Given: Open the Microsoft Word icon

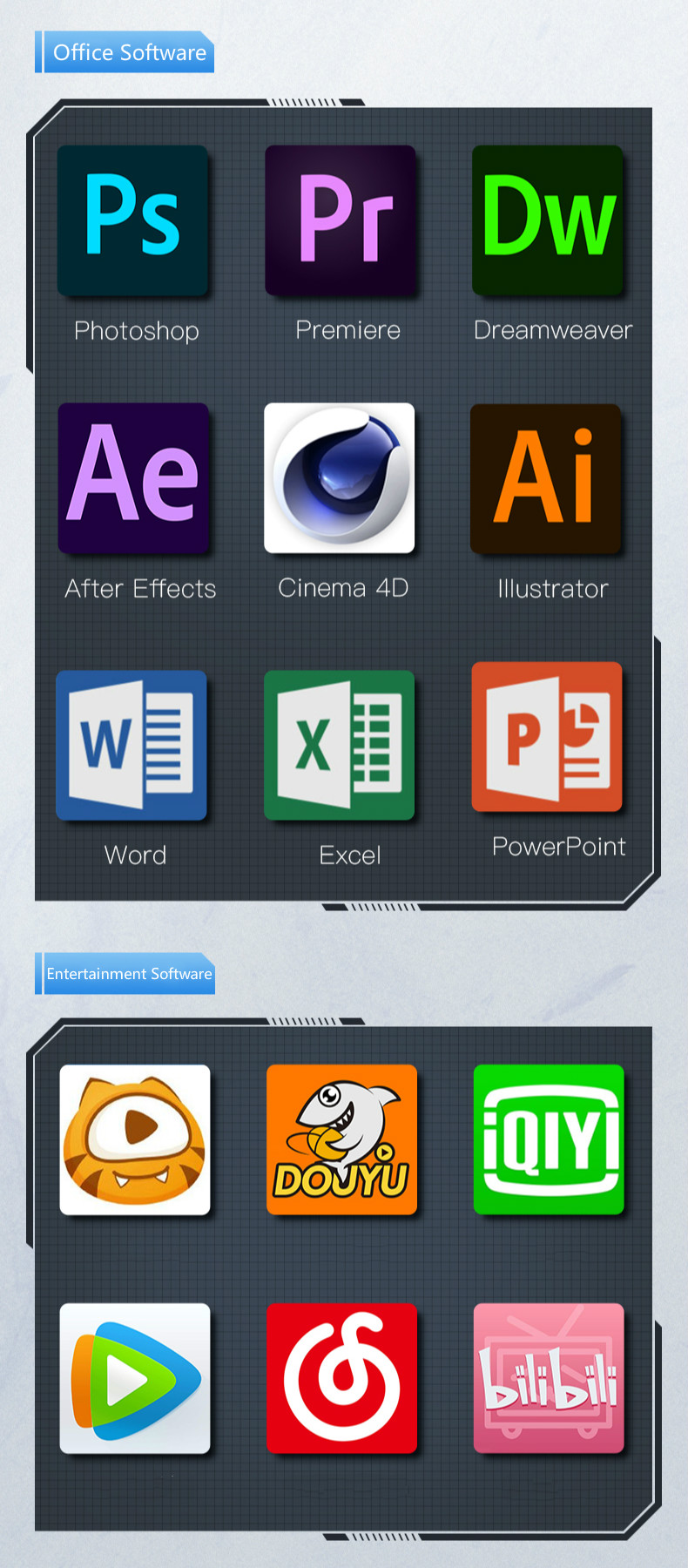Looking at the screenshot, I should coord(132,746).
